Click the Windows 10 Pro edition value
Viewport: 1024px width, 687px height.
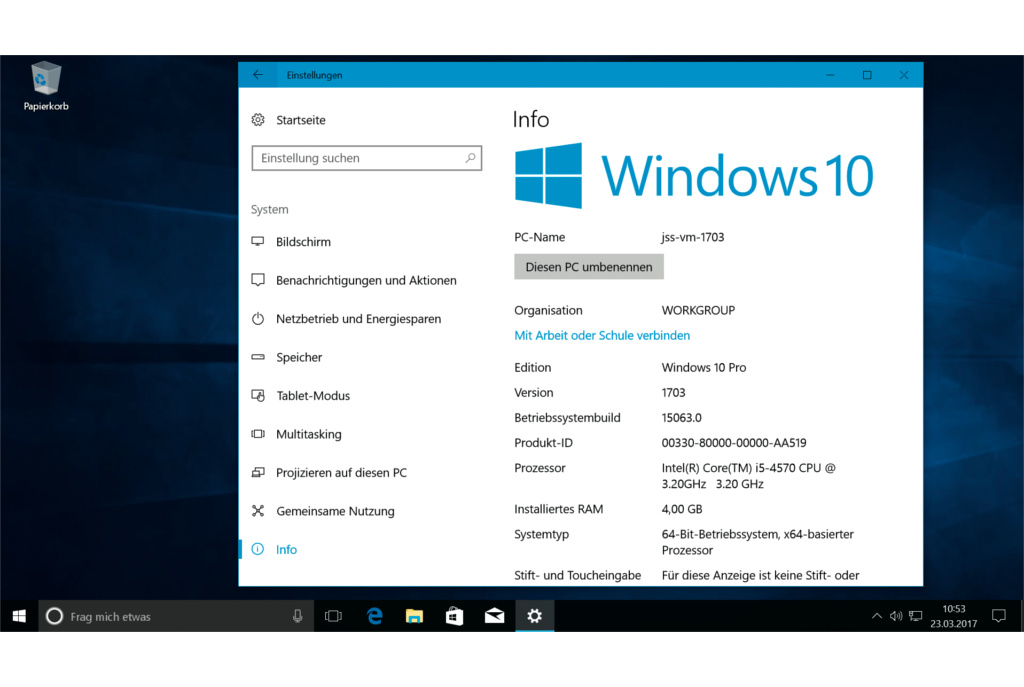pos(703,368)
